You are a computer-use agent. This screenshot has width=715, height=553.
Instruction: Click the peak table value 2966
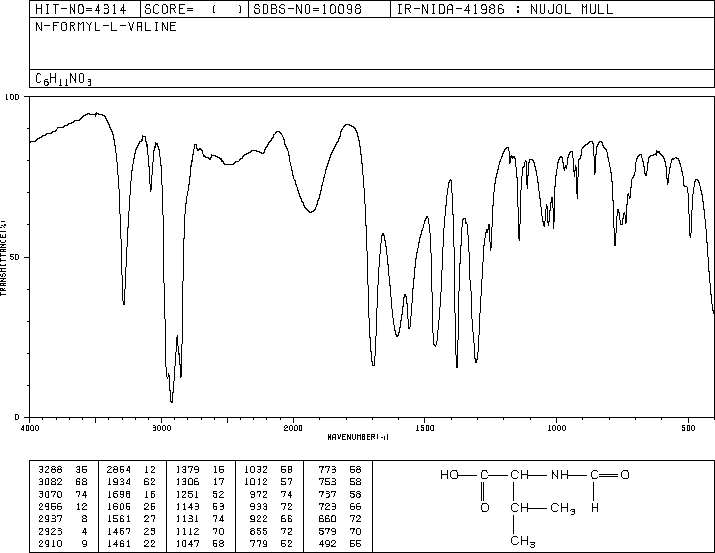click(x=50, y=506)
